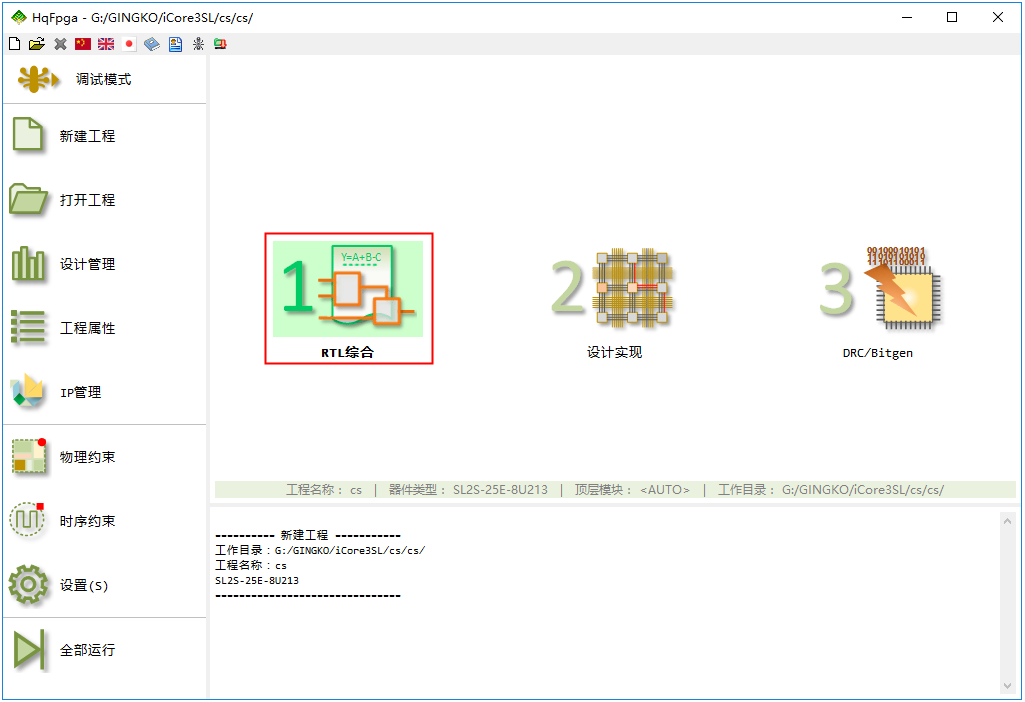This screenshot has height=702, width=1025.
Task: Click the new file toolbar icon
Action: (14, 44)
